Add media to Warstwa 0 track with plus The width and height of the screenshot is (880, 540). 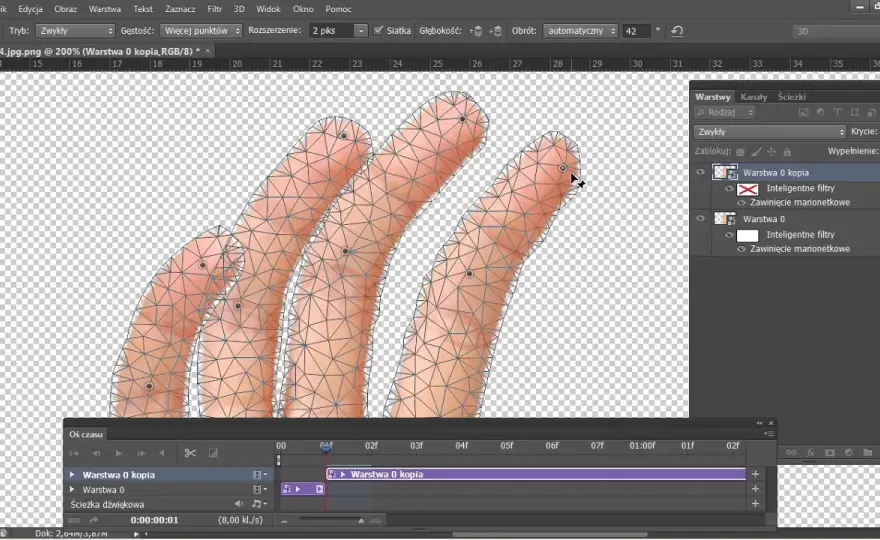[755, 489]
